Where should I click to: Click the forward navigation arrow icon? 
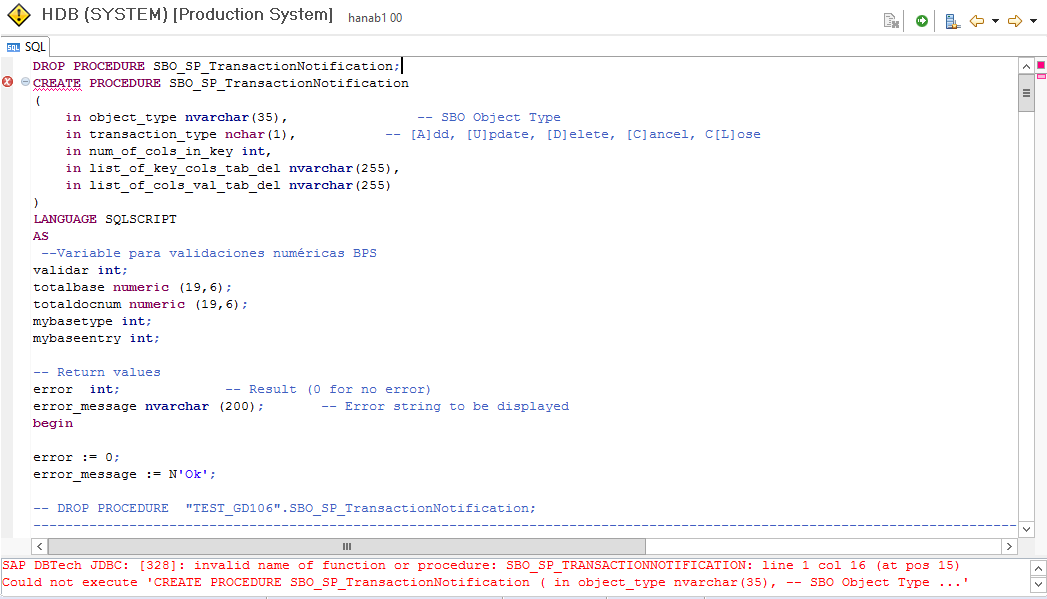(1017, 21)
